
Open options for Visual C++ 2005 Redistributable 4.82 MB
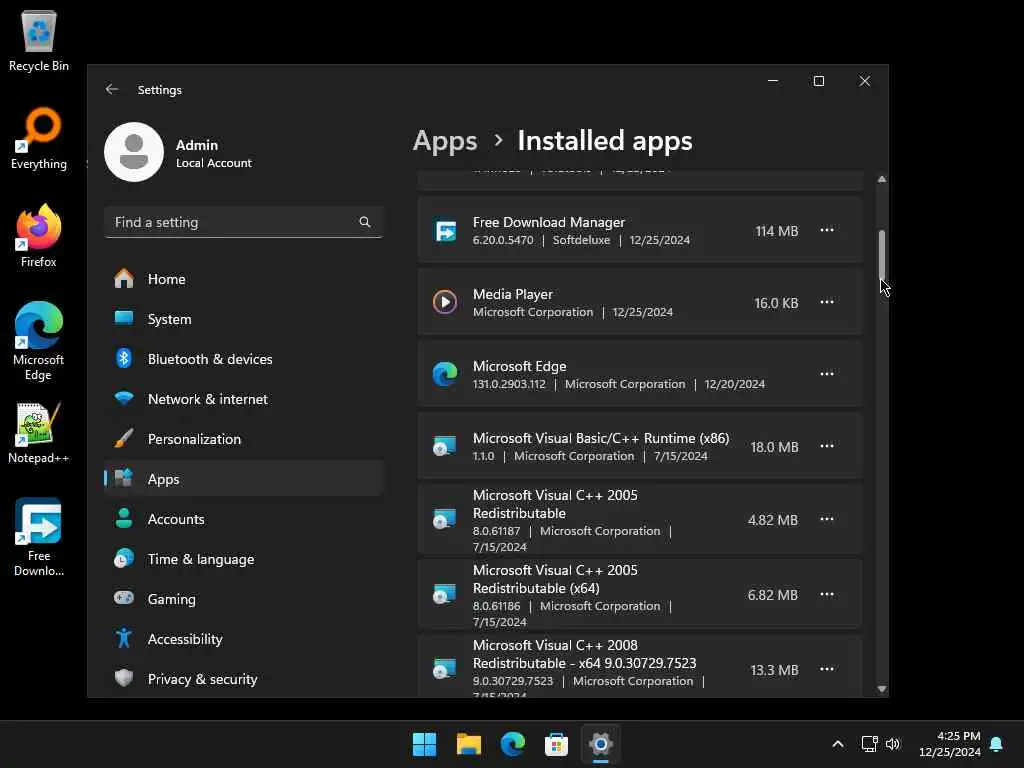[827, 519]
